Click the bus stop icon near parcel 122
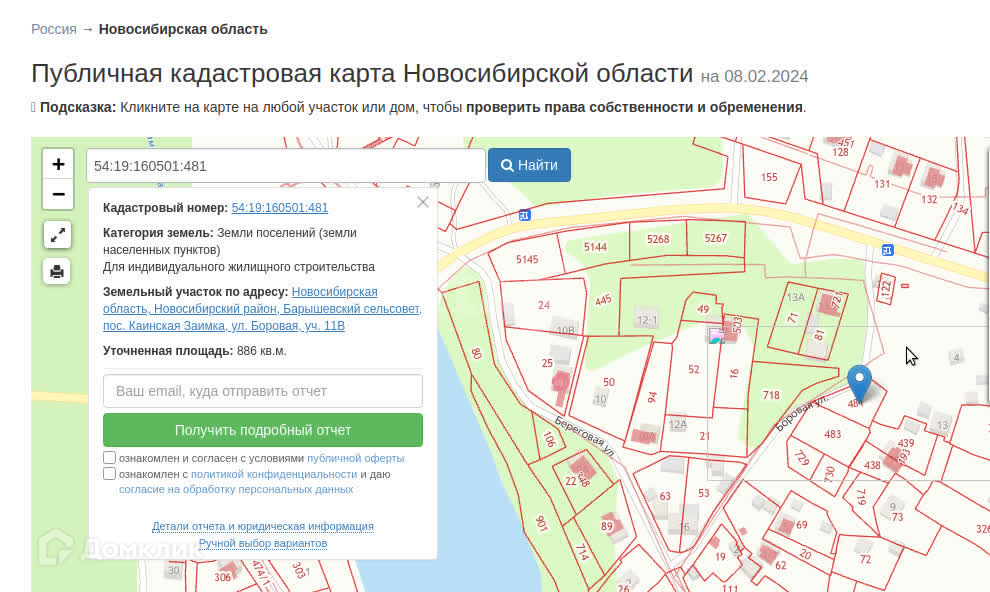Screen dimensions: 990x592 (x=888, y=250)
